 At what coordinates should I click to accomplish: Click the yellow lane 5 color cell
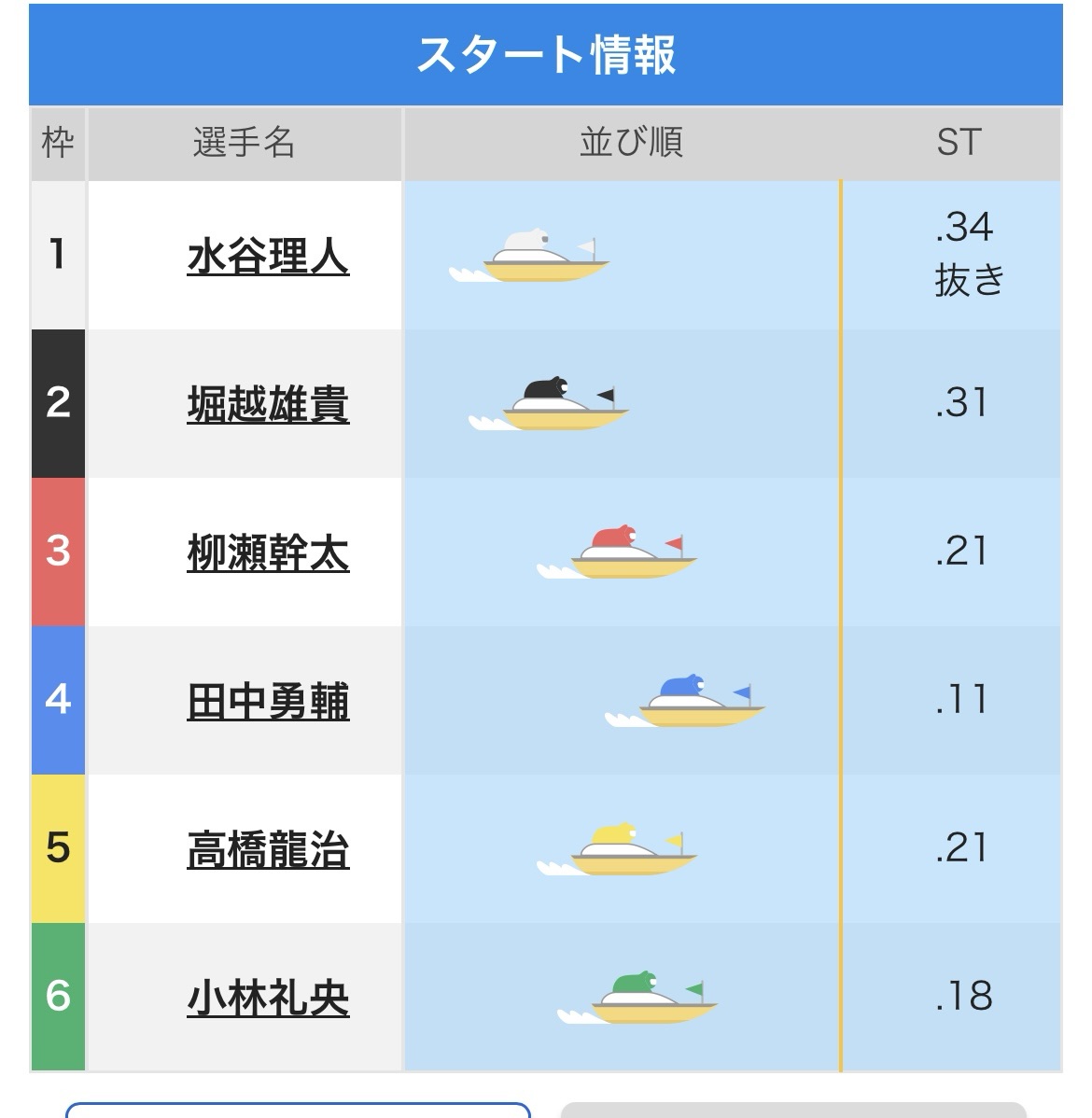[58, 848]
